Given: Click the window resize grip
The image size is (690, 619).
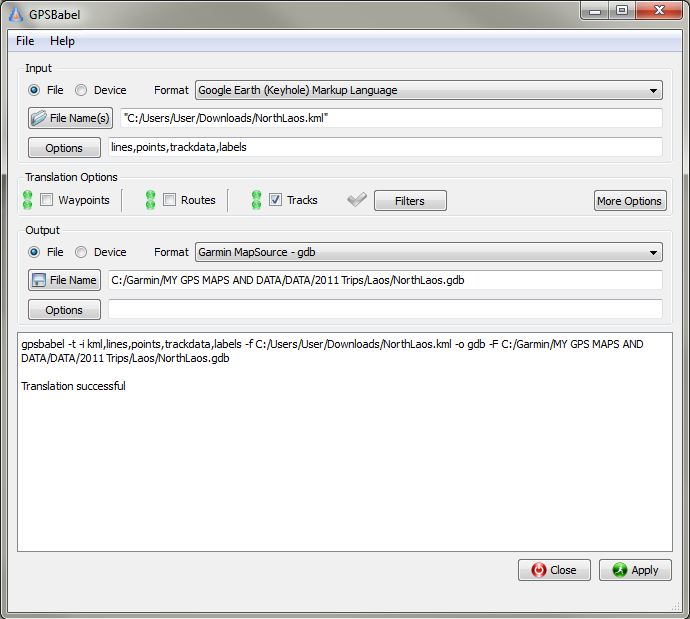Looking at the screenshot, I should click(676, 607).
